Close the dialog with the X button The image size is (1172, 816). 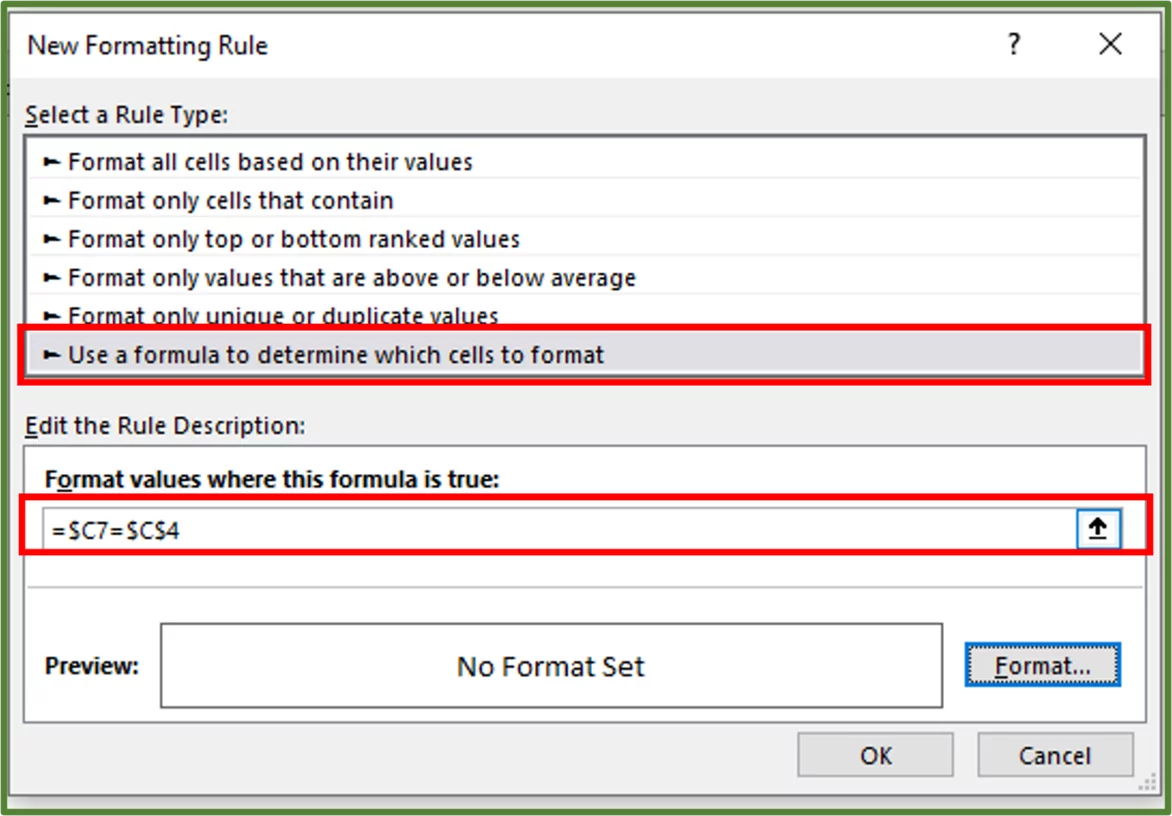pos(1110,44)
